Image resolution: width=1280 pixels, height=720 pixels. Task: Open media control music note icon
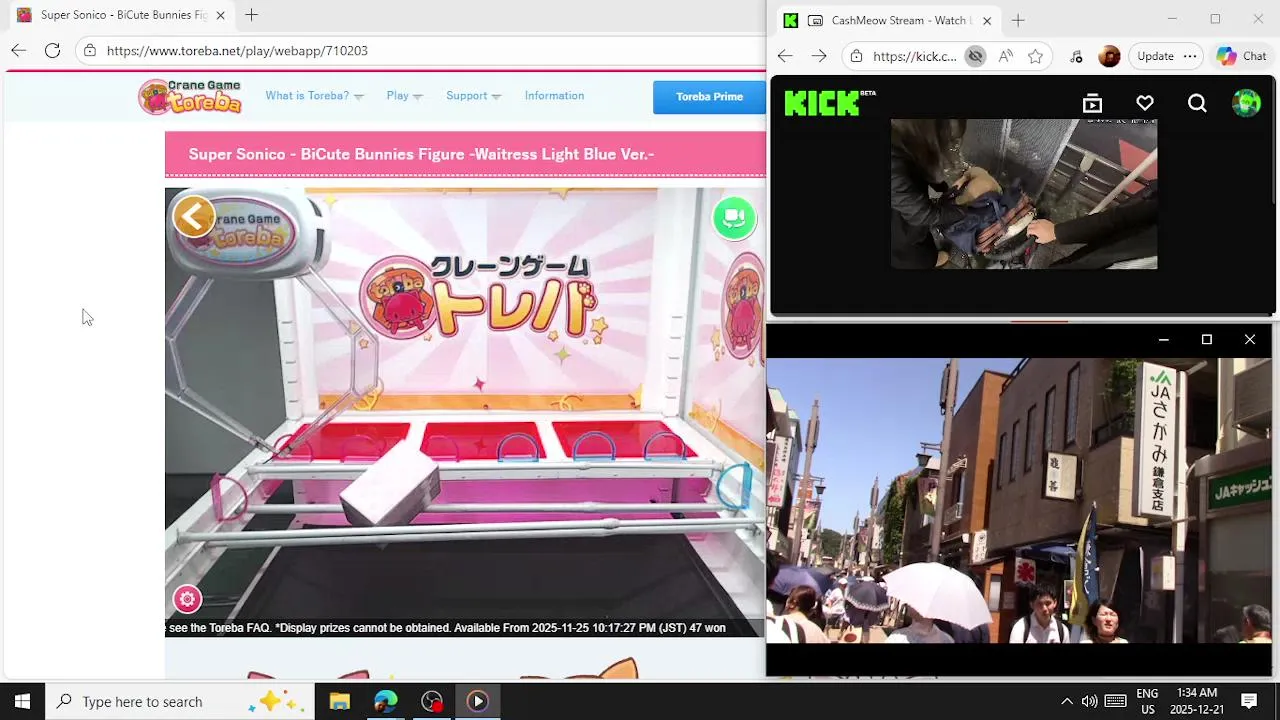tap(1076, 56)
